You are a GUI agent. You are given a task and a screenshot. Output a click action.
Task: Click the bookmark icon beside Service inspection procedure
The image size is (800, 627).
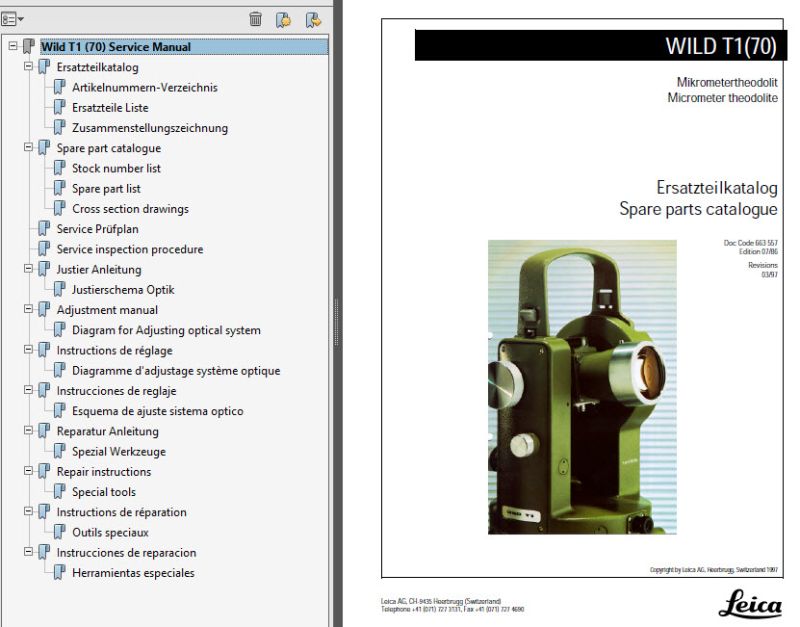point(44,249)
